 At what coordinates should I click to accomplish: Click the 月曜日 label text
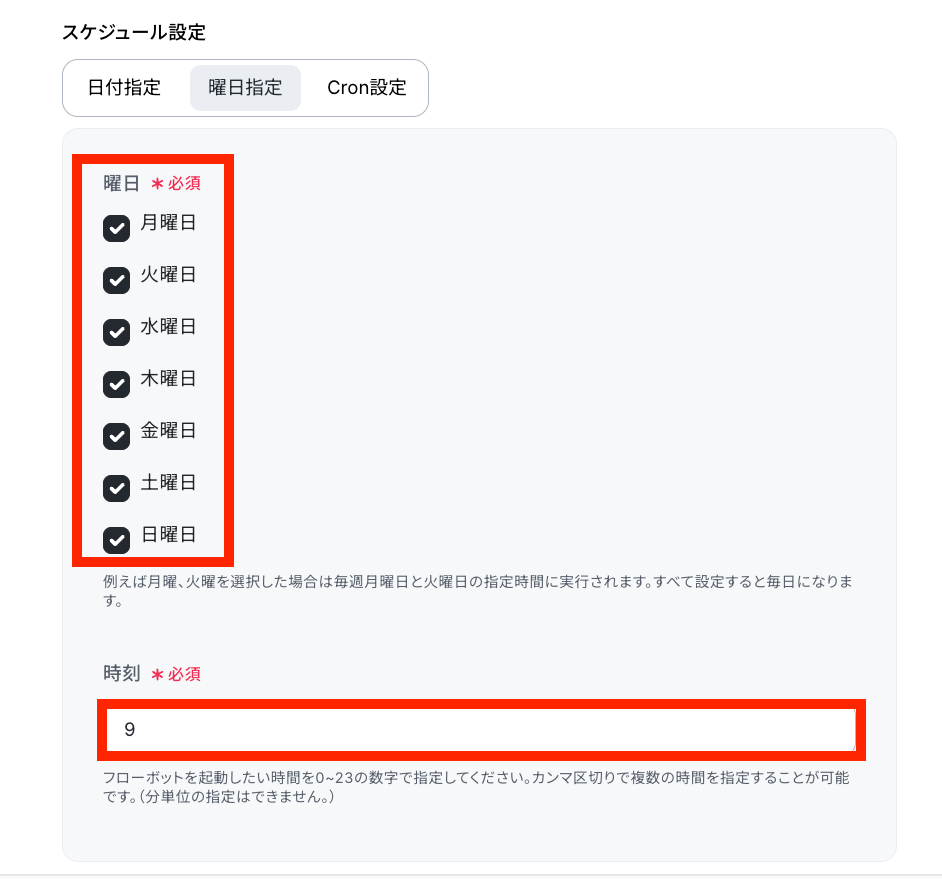[168, 223]
